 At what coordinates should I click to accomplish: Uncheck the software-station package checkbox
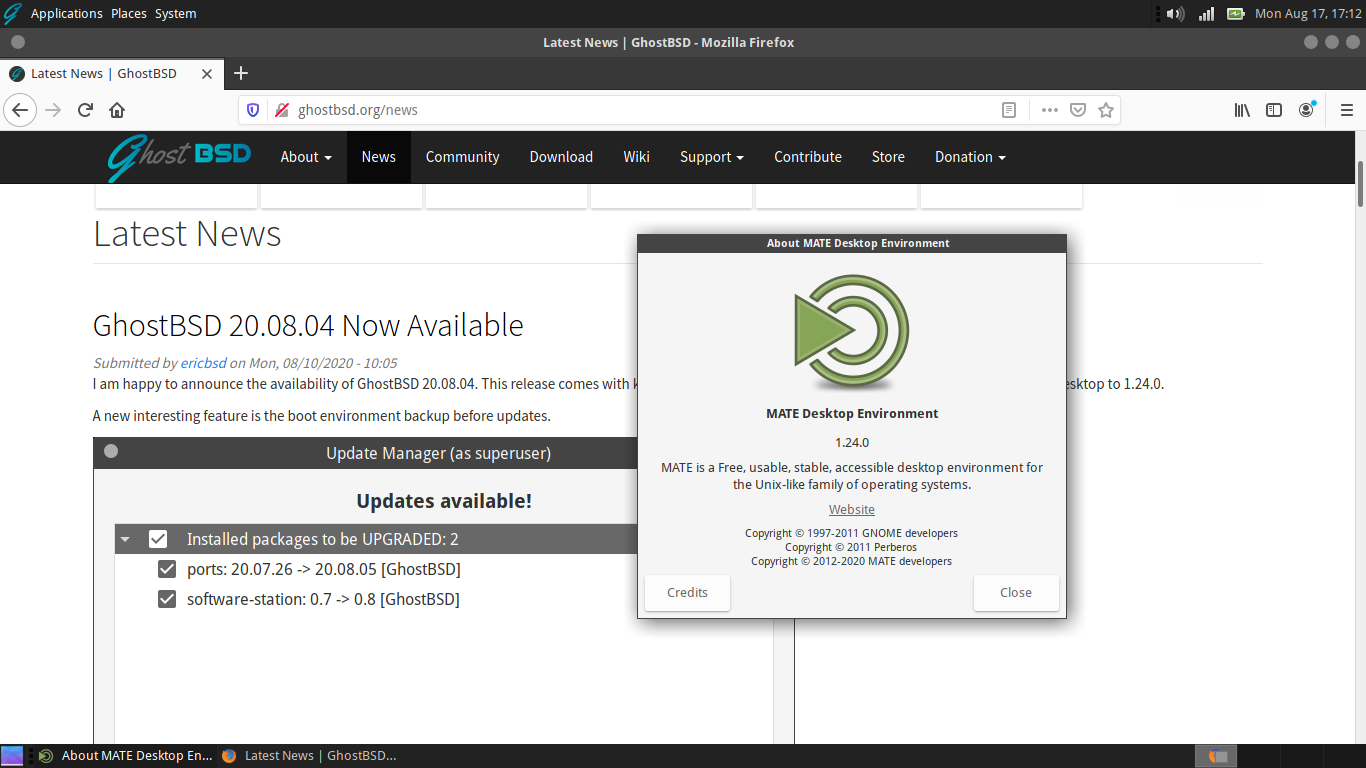tap(167, 599)
